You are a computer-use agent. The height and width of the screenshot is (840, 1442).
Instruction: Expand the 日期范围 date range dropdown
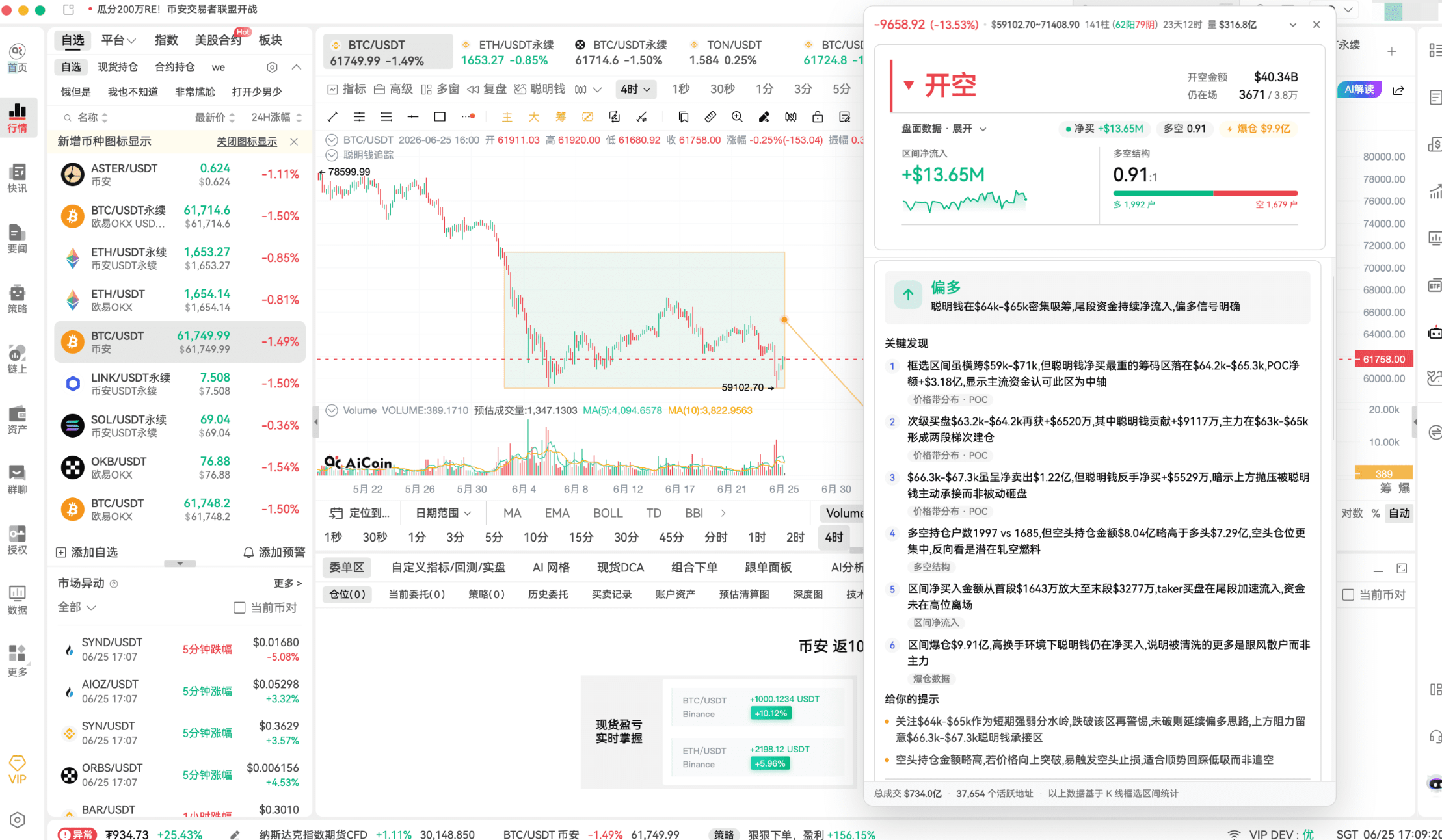(444, 513)
